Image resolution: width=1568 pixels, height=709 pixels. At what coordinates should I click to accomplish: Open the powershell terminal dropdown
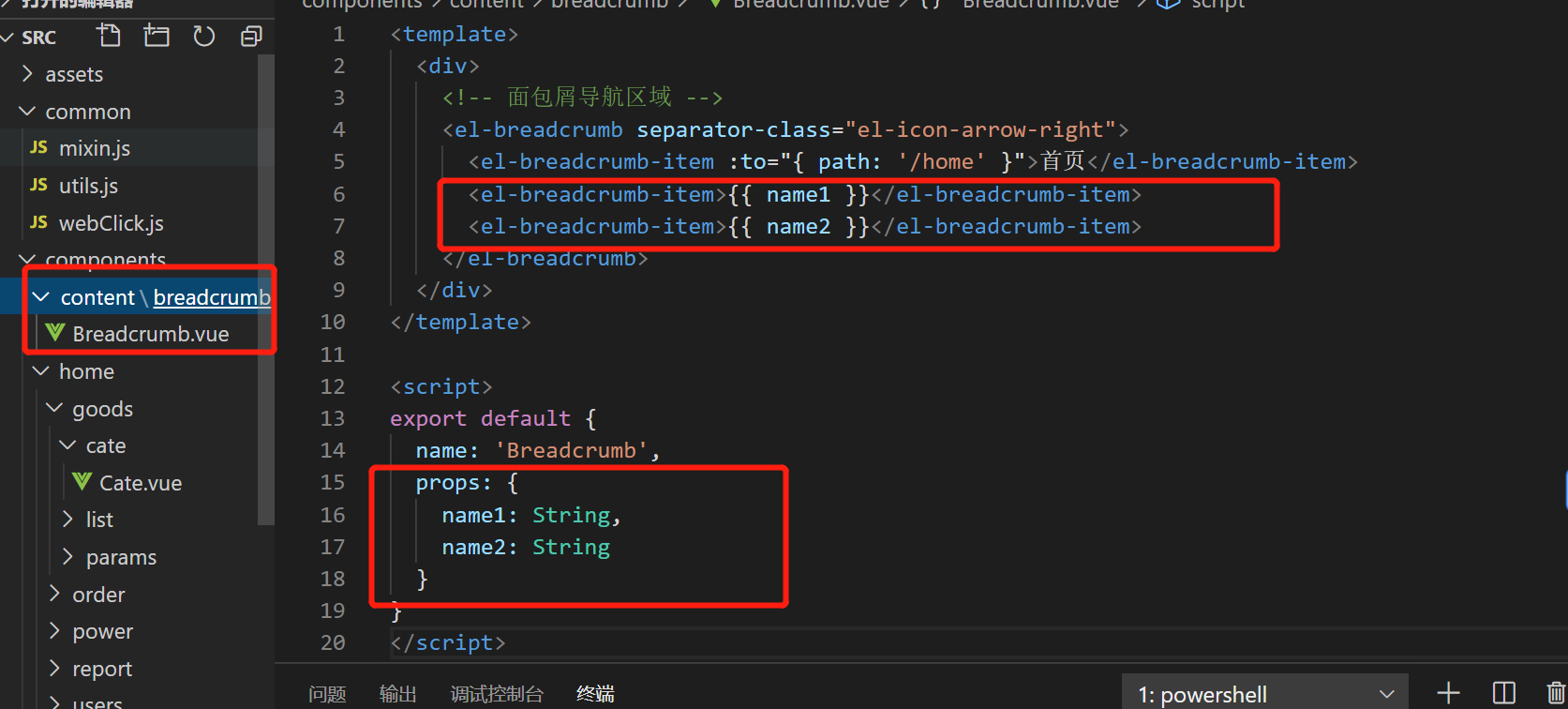(1265, 694)
